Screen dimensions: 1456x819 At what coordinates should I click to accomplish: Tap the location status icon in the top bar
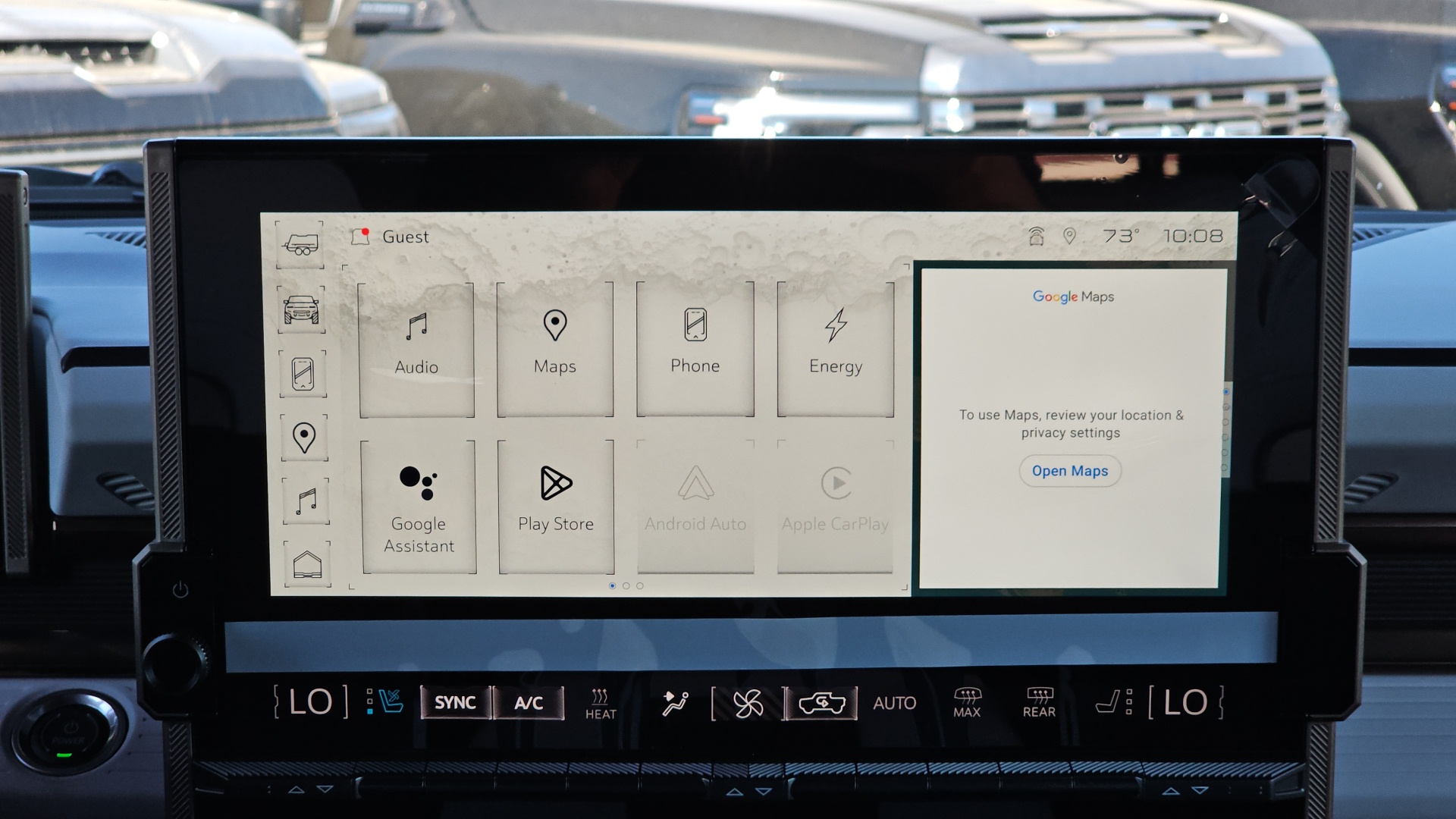point(1069,236)
